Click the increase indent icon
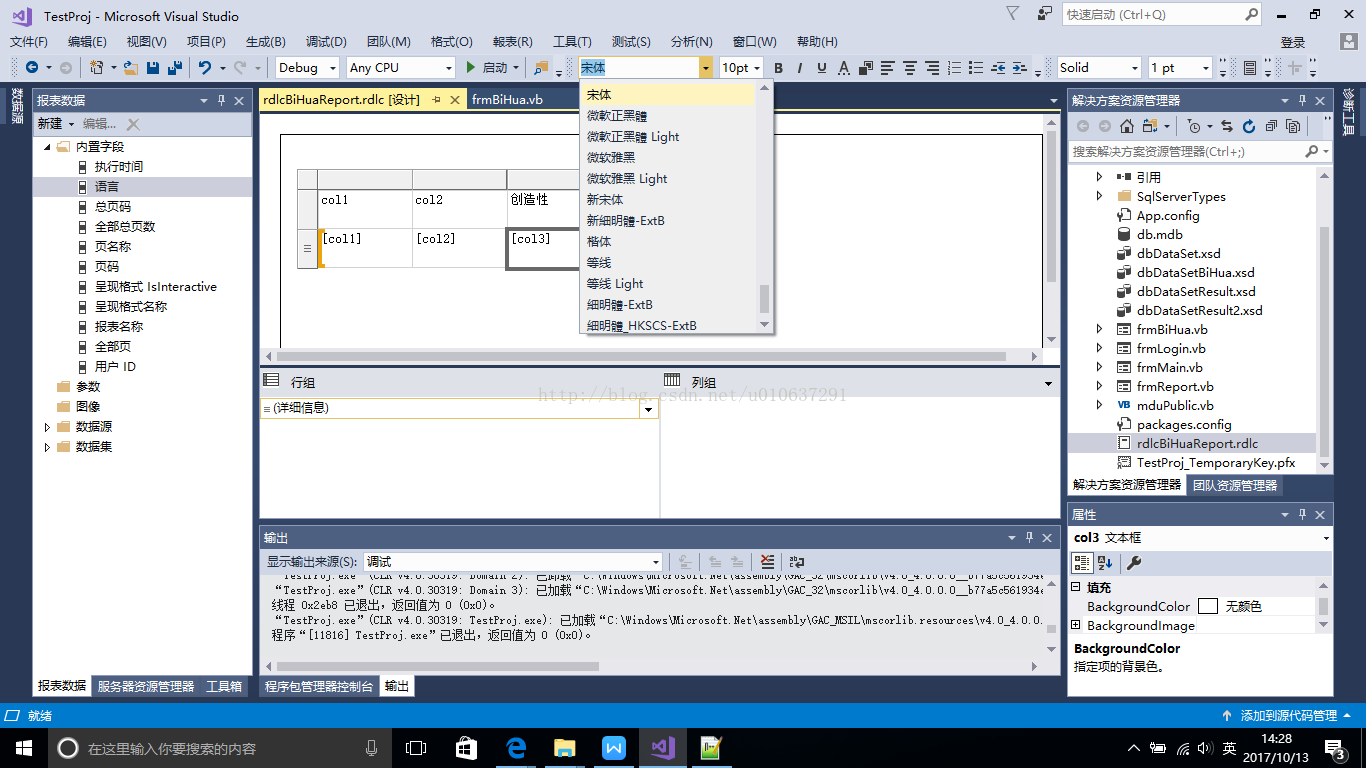1366x768 pixels. click(1020, 68)
